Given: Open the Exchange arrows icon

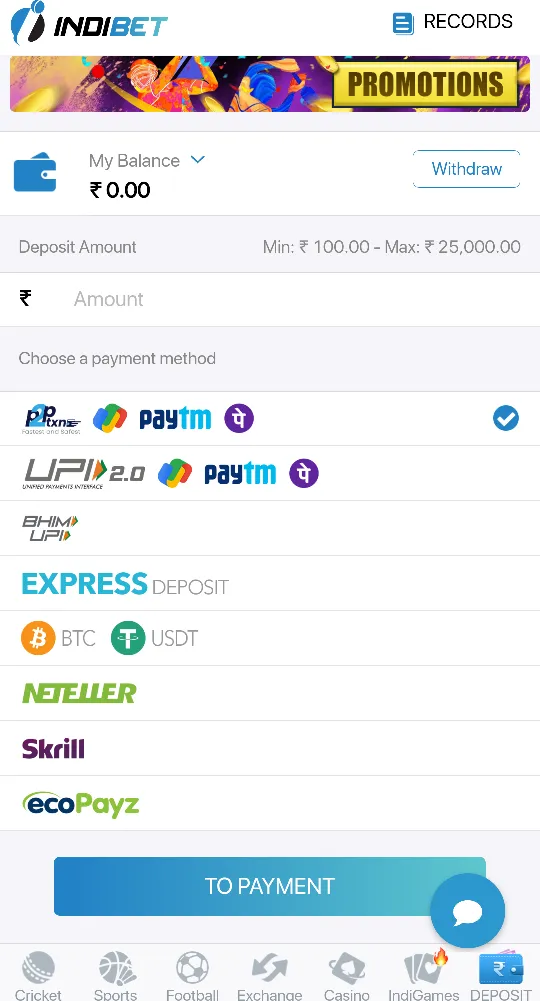Looking at the screenshot, I should (x=269, y=968).
